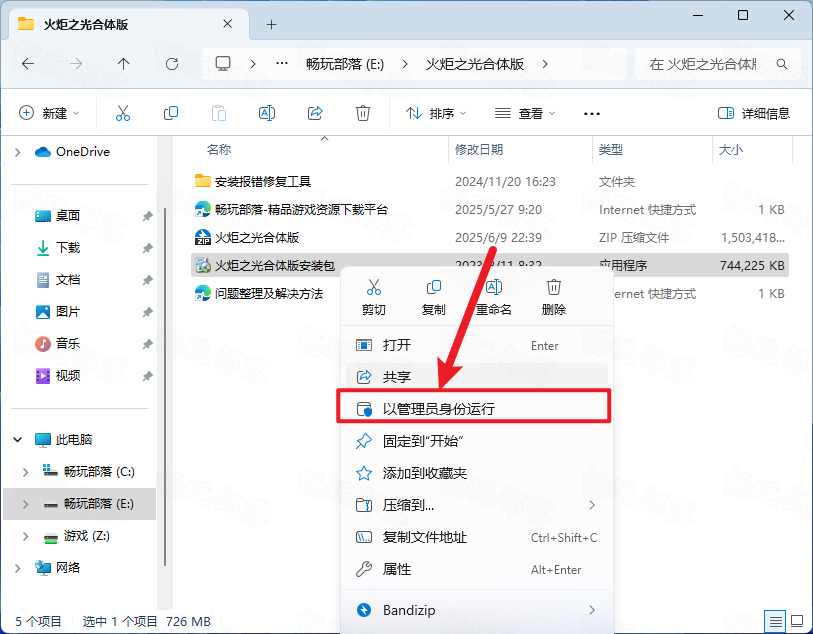Open a new tab with plus button
Image resolution: width=813 pixels, height=634 pixels.
tap(272, 24)
